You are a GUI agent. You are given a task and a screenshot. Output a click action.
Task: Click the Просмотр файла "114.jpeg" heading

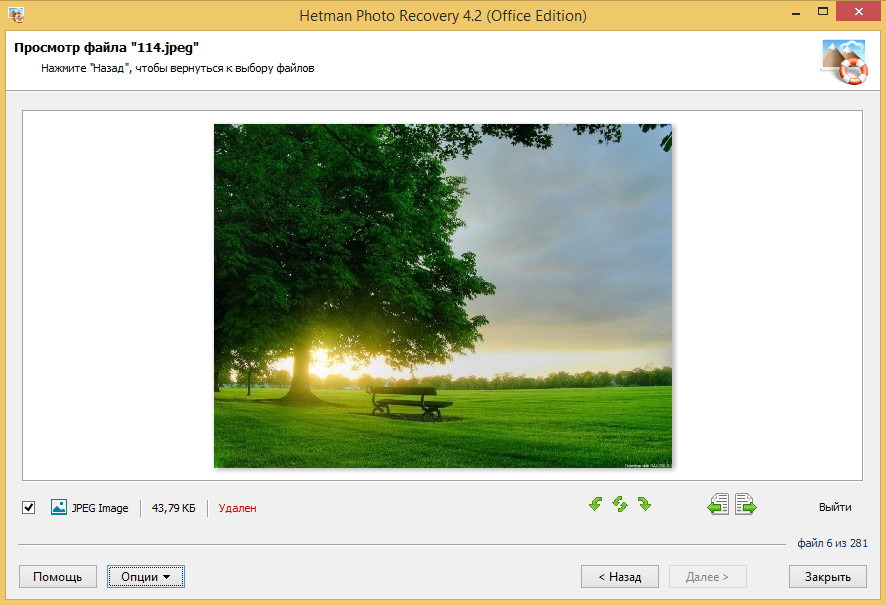pos(106,47)
